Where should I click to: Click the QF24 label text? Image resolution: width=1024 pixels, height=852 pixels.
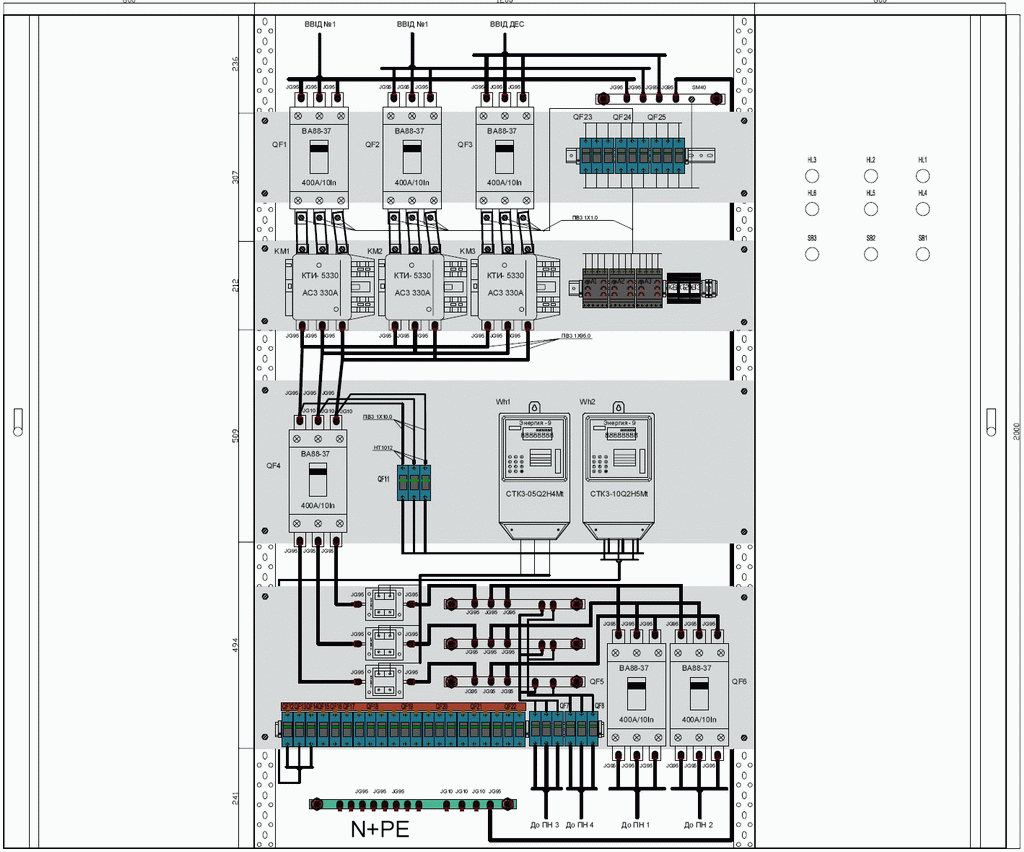click(x=622, y=117)
